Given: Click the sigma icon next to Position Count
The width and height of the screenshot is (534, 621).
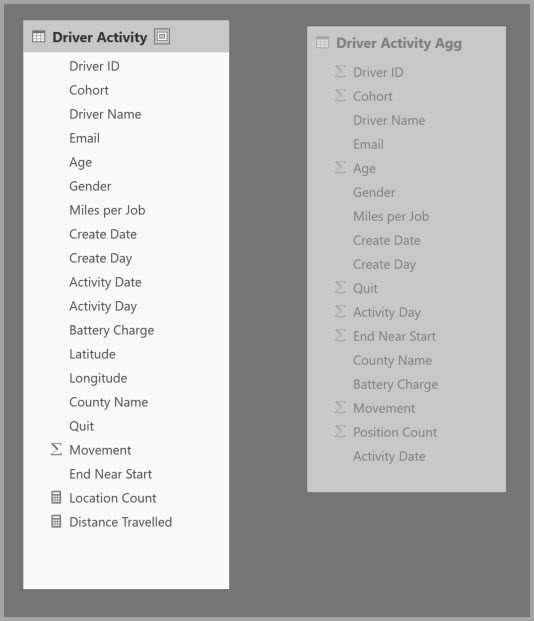Looking at the screenshot, I should coord(340,431).
